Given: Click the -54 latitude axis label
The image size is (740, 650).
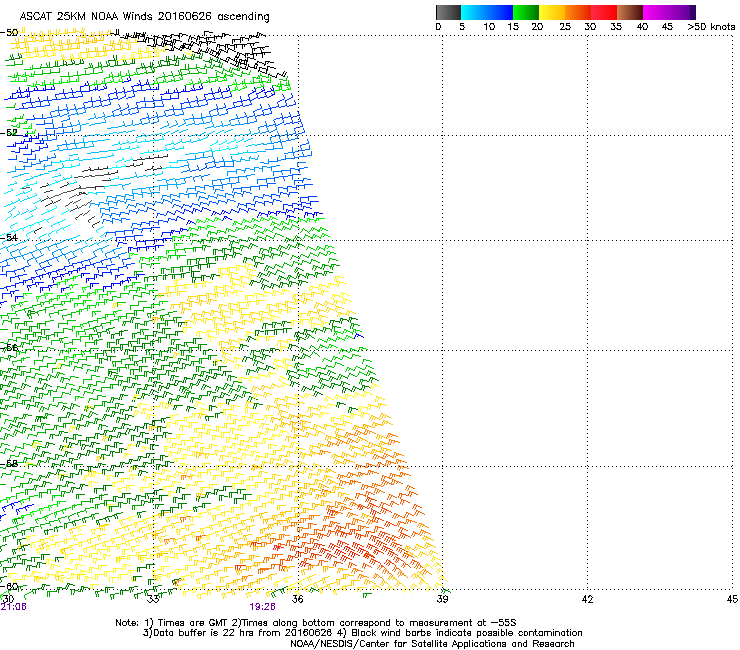Looking at the screenshot, I should click(x=9, y=237).
